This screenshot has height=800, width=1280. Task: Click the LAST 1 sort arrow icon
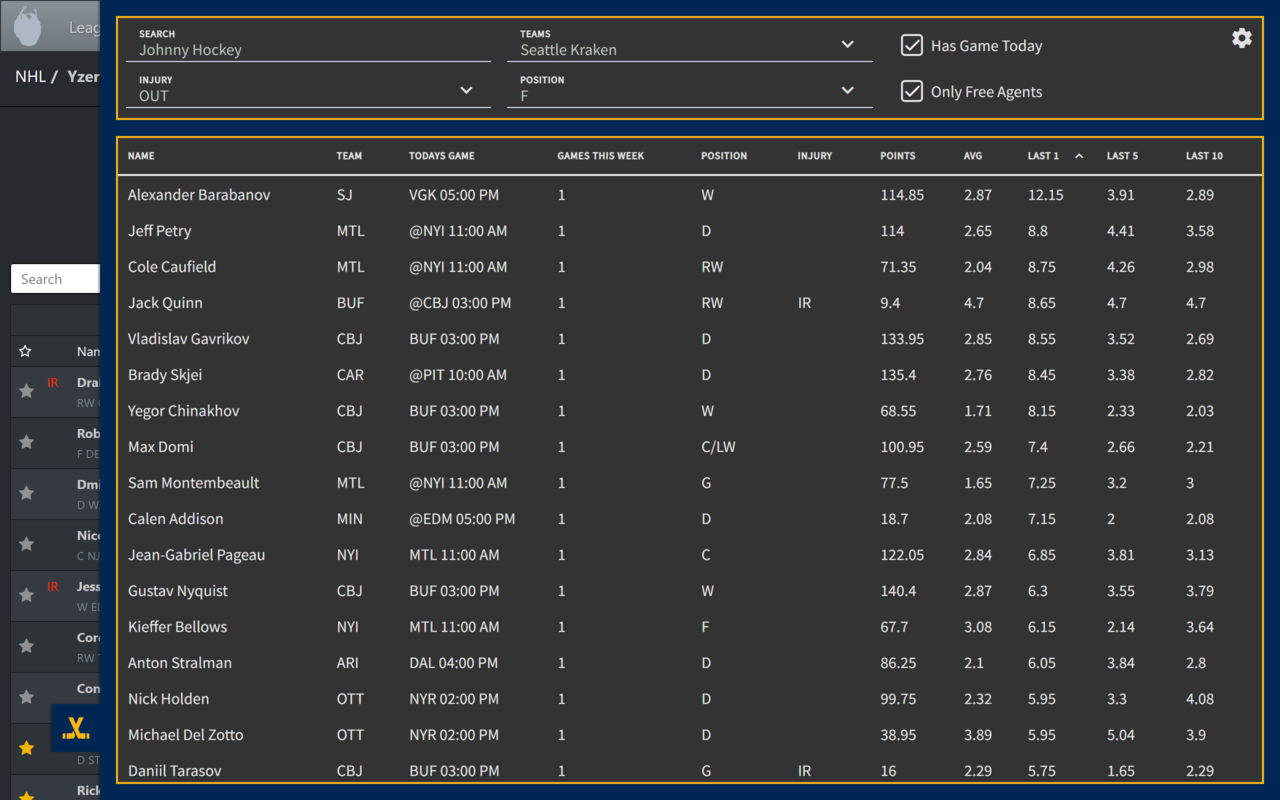pos(1079,156)
